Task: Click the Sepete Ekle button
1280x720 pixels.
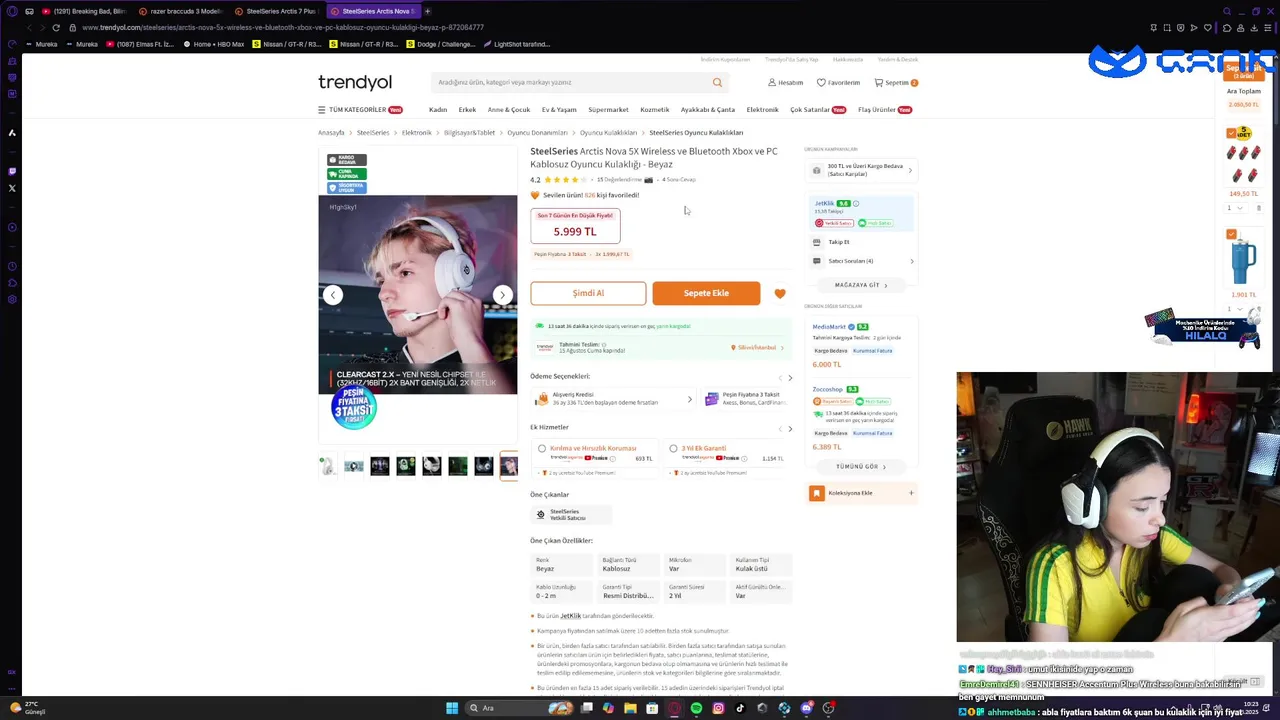Action: pyautogui.click(x=706, y=293)
